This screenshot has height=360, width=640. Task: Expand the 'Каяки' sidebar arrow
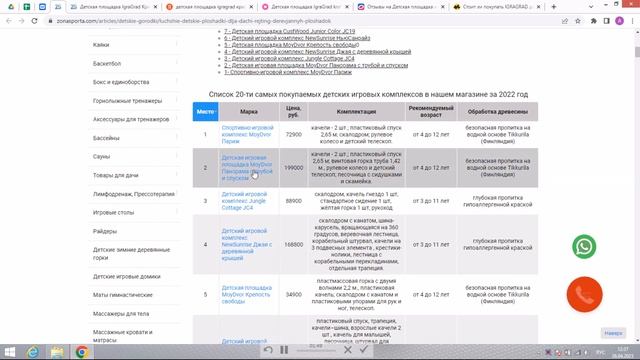pos(177,44)
